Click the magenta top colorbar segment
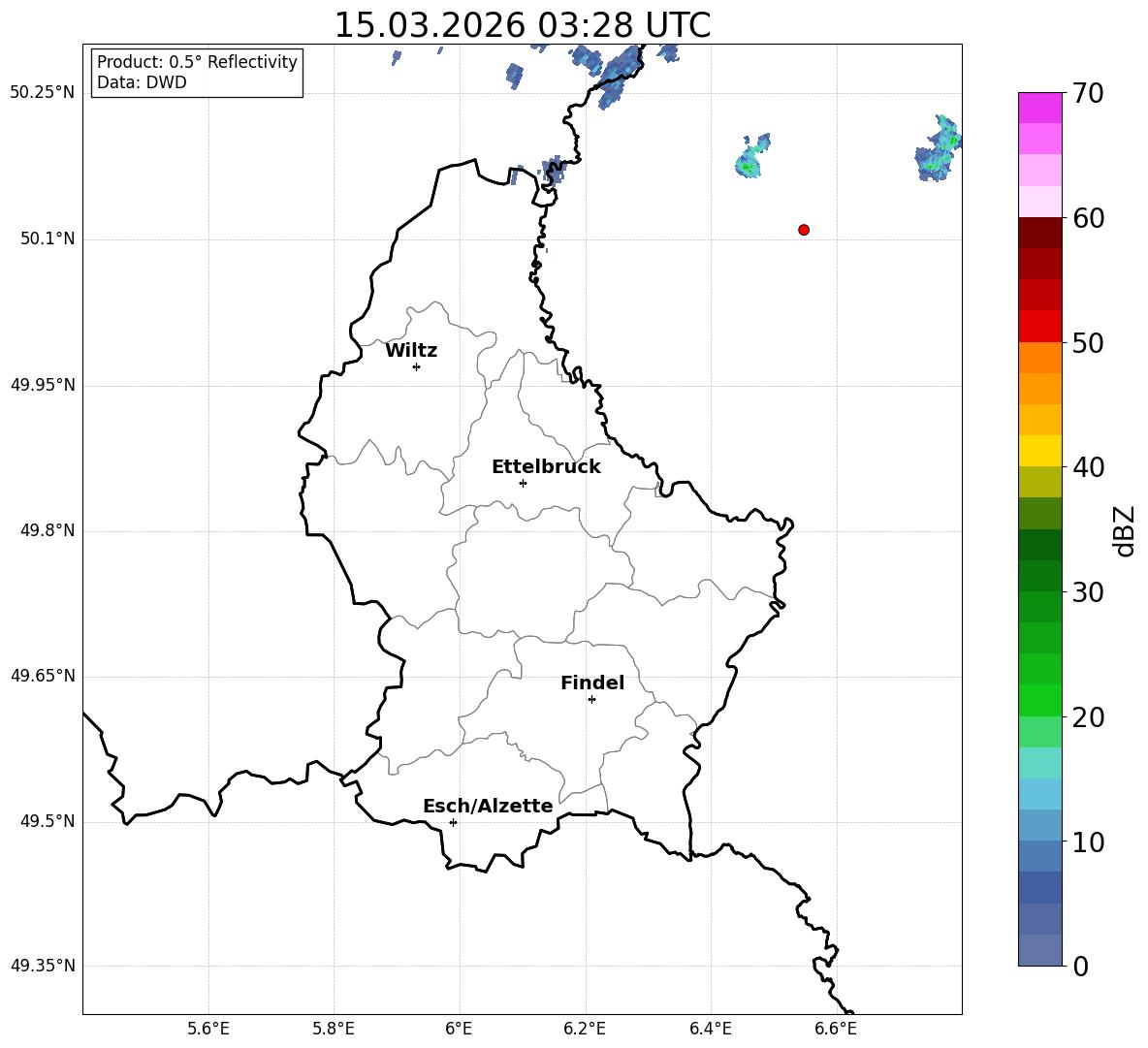The width and height of the screenshot is (1148, 1048). pyautogui.click(x=1039, y=108)
